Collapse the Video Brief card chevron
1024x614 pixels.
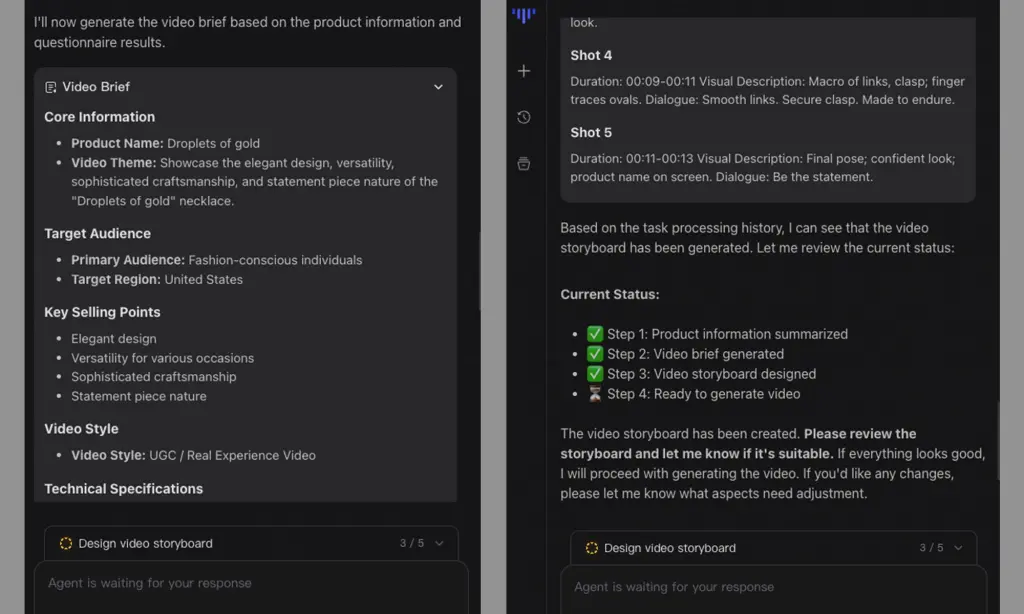coord(438,87)
